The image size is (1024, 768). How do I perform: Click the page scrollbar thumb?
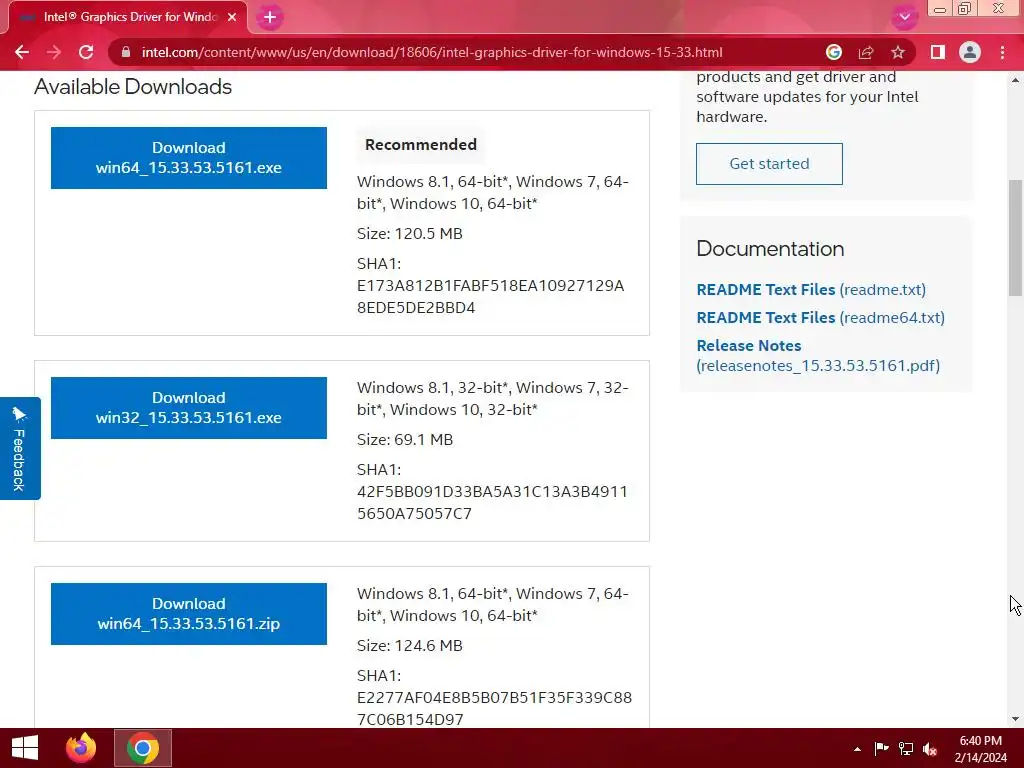(1016, 238)
